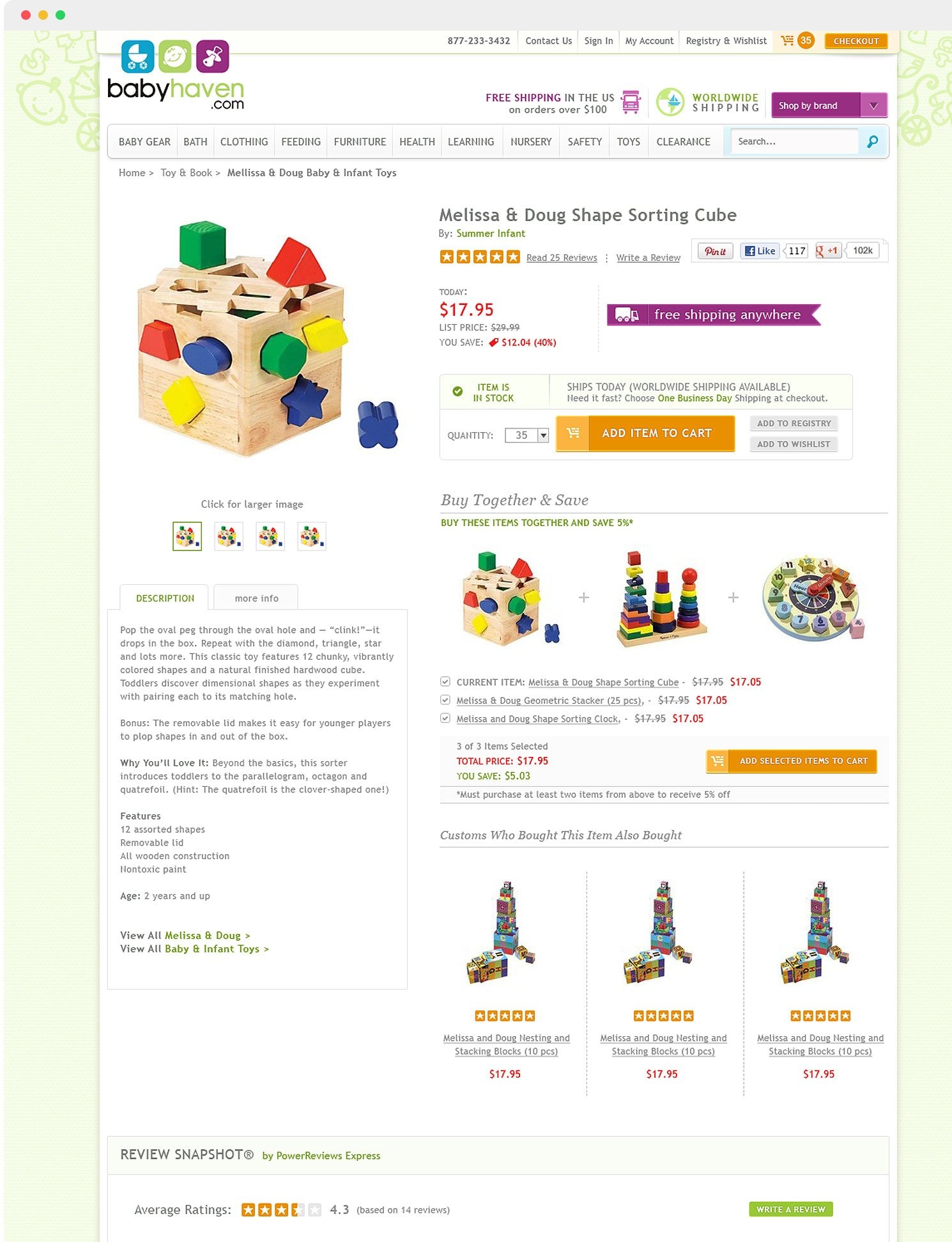Click the shopping cart icon in header
The width and height of the screenshot is (952, 1242).
pyautogui.click(x=787, y=40)
